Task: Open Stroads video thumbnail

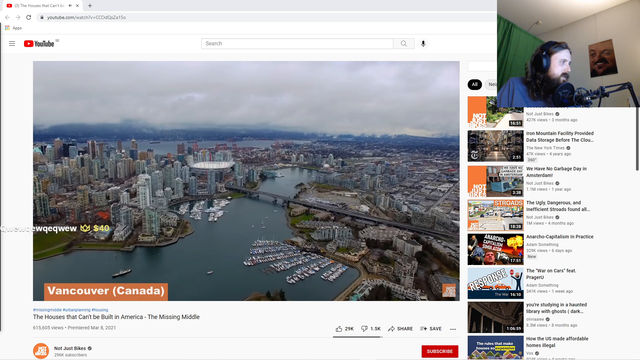Action: tap(496, 215)
